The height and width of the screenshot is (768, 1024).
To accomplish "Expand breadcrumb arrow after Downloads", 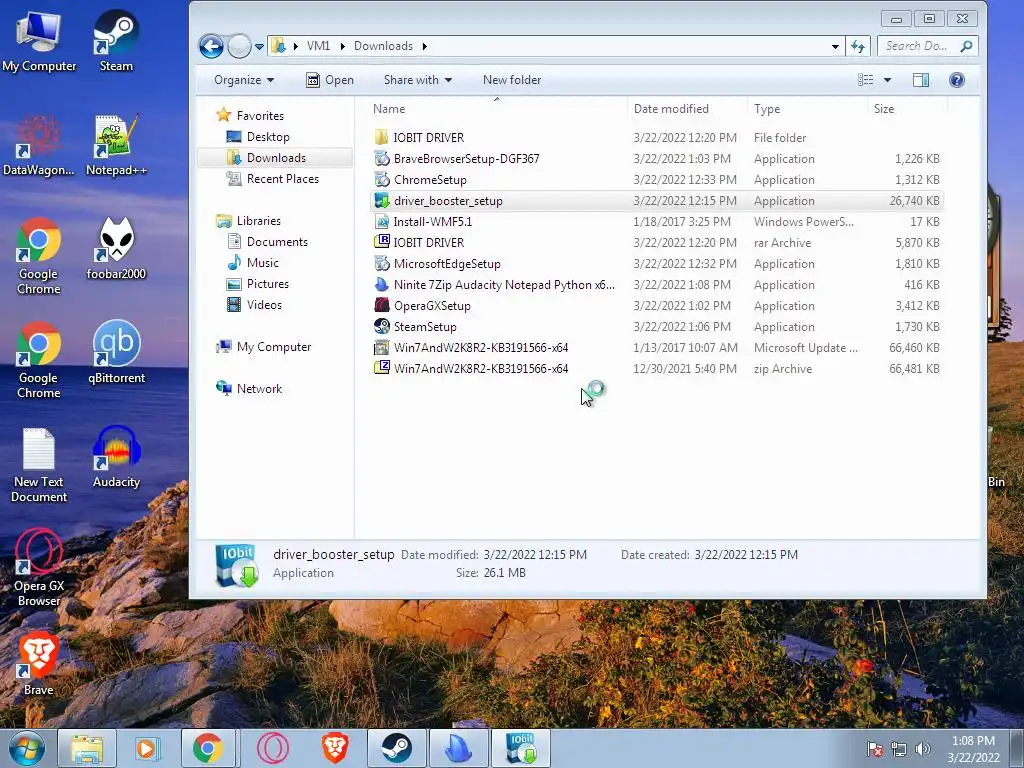I will point(424,46).
